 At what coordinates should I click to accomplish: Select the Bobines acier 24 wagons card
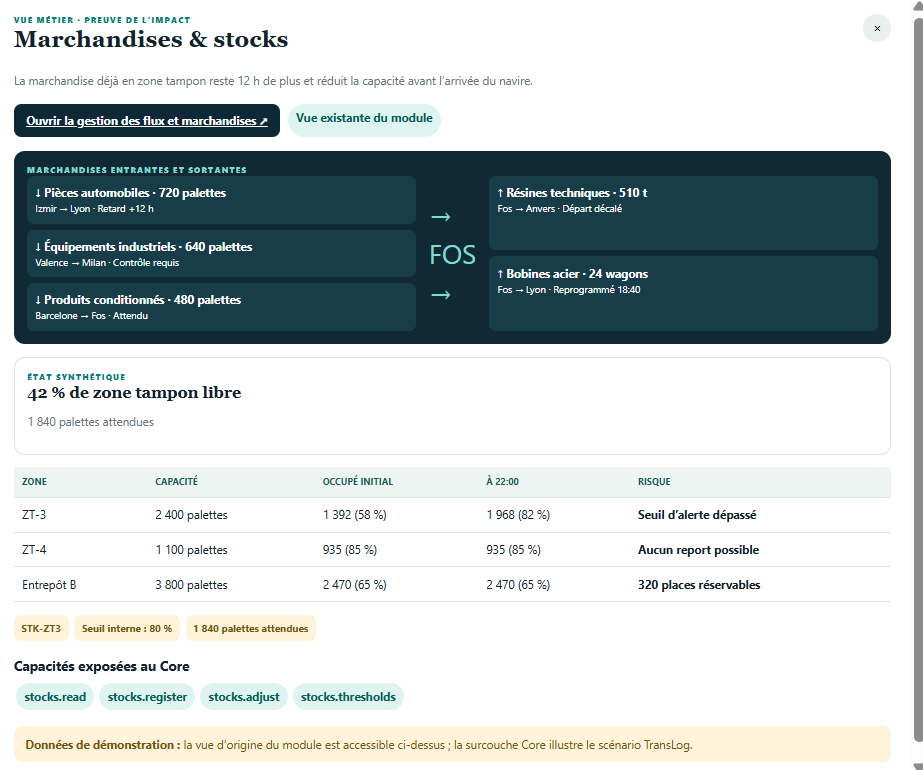(683, 293)
